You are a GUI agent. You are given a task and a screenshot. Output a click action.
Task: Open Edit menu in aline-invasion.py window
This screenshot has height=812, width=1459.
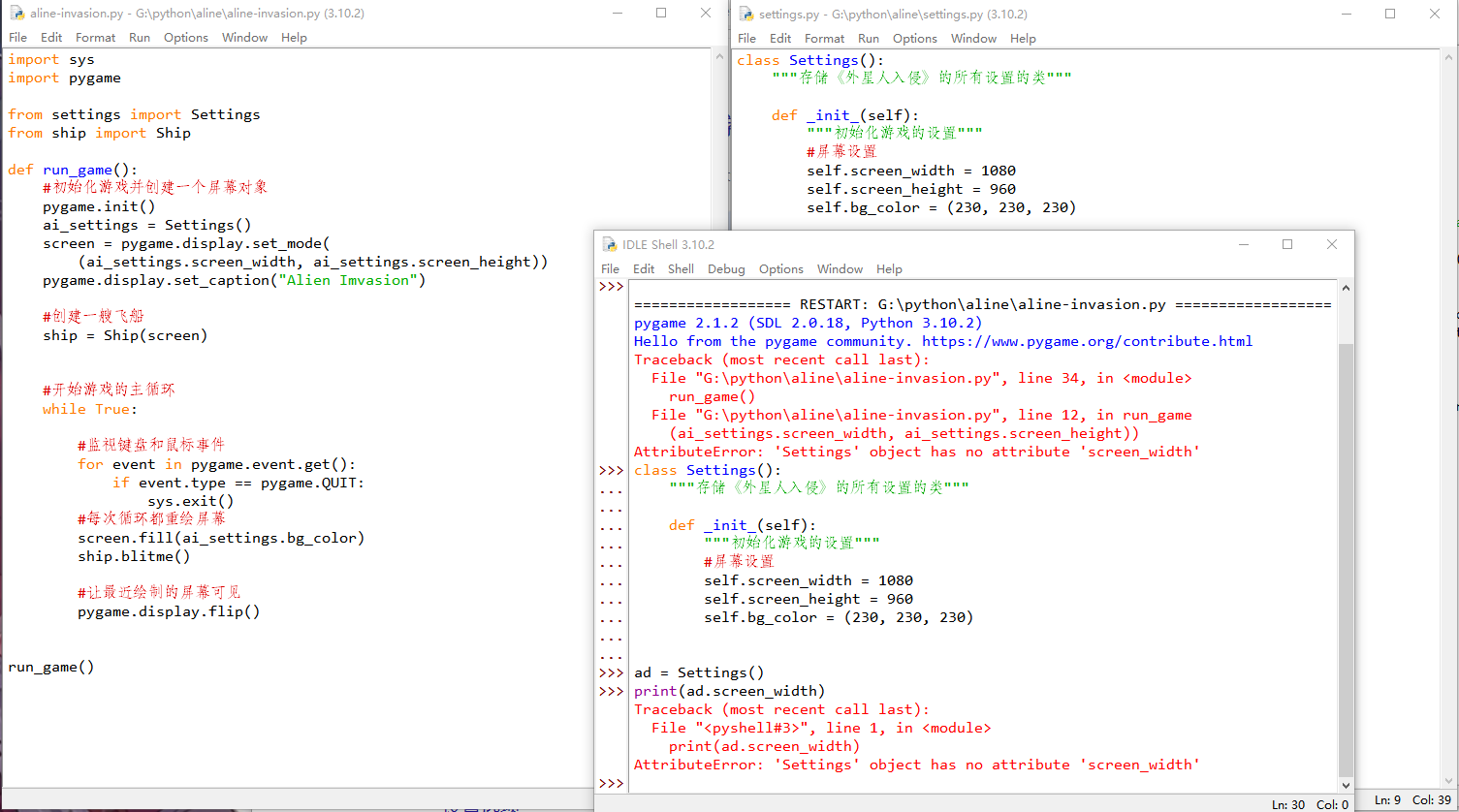coord(51,38)
